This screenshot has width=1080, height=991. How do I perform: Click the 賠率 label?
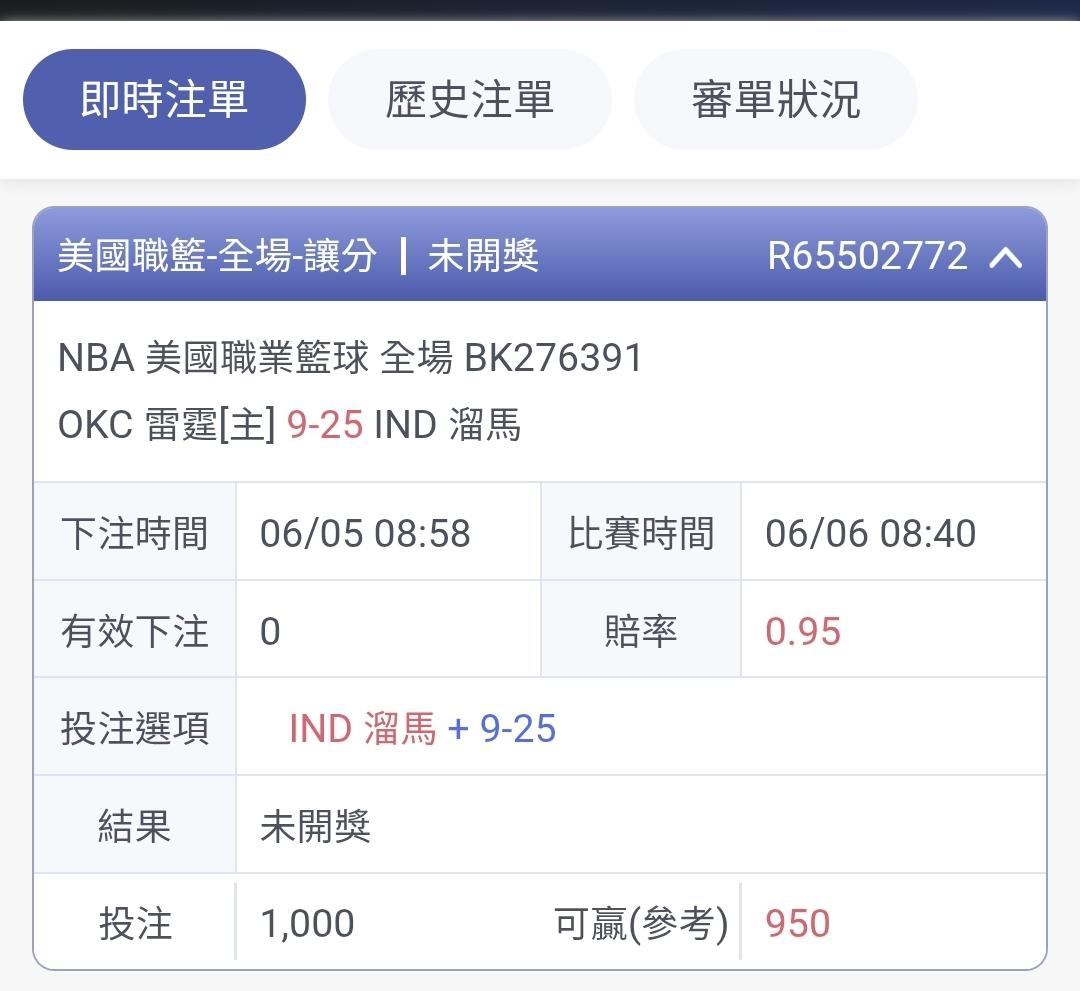pos(641,632)
